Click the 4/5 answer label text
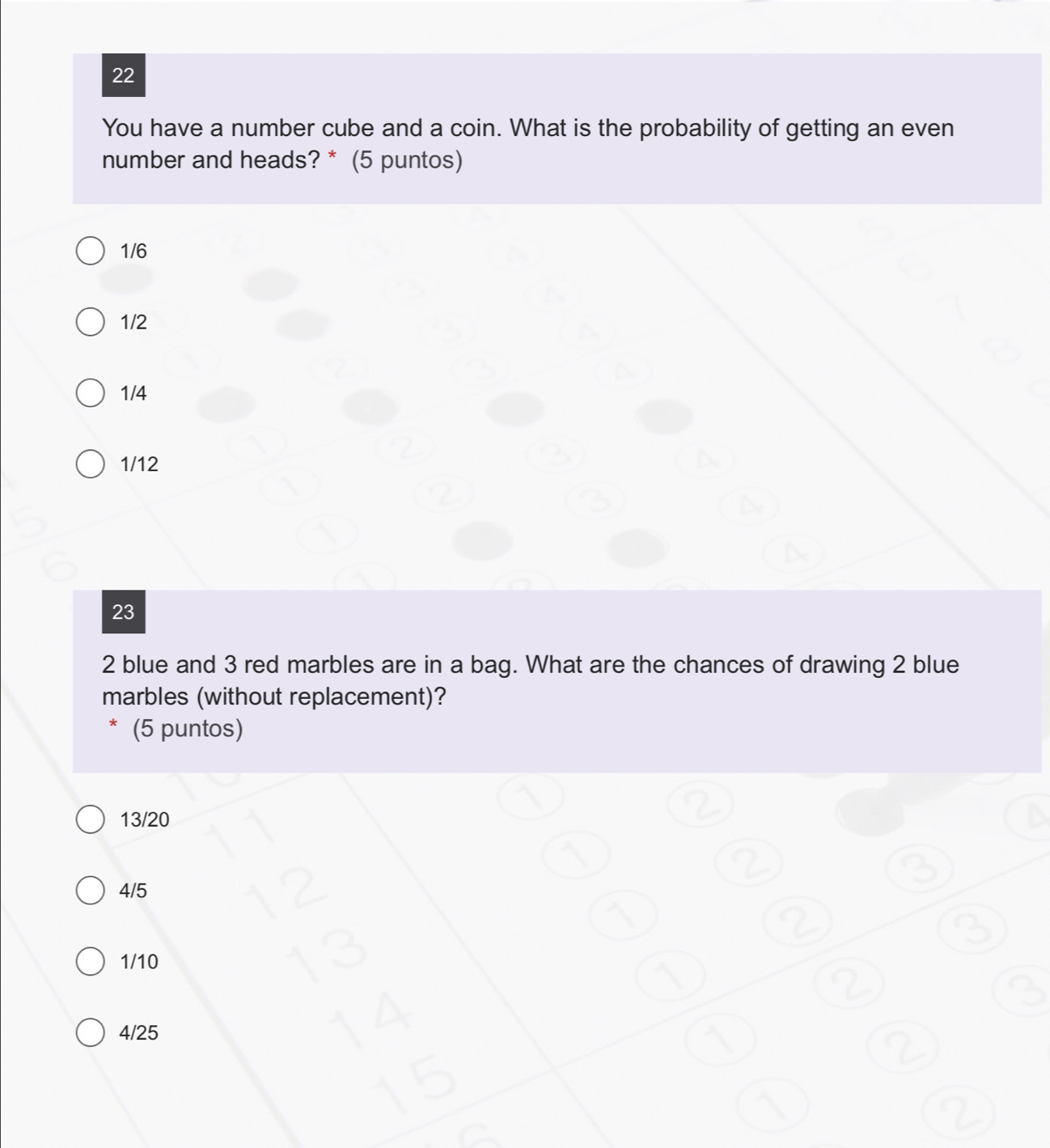 (133, 892)
